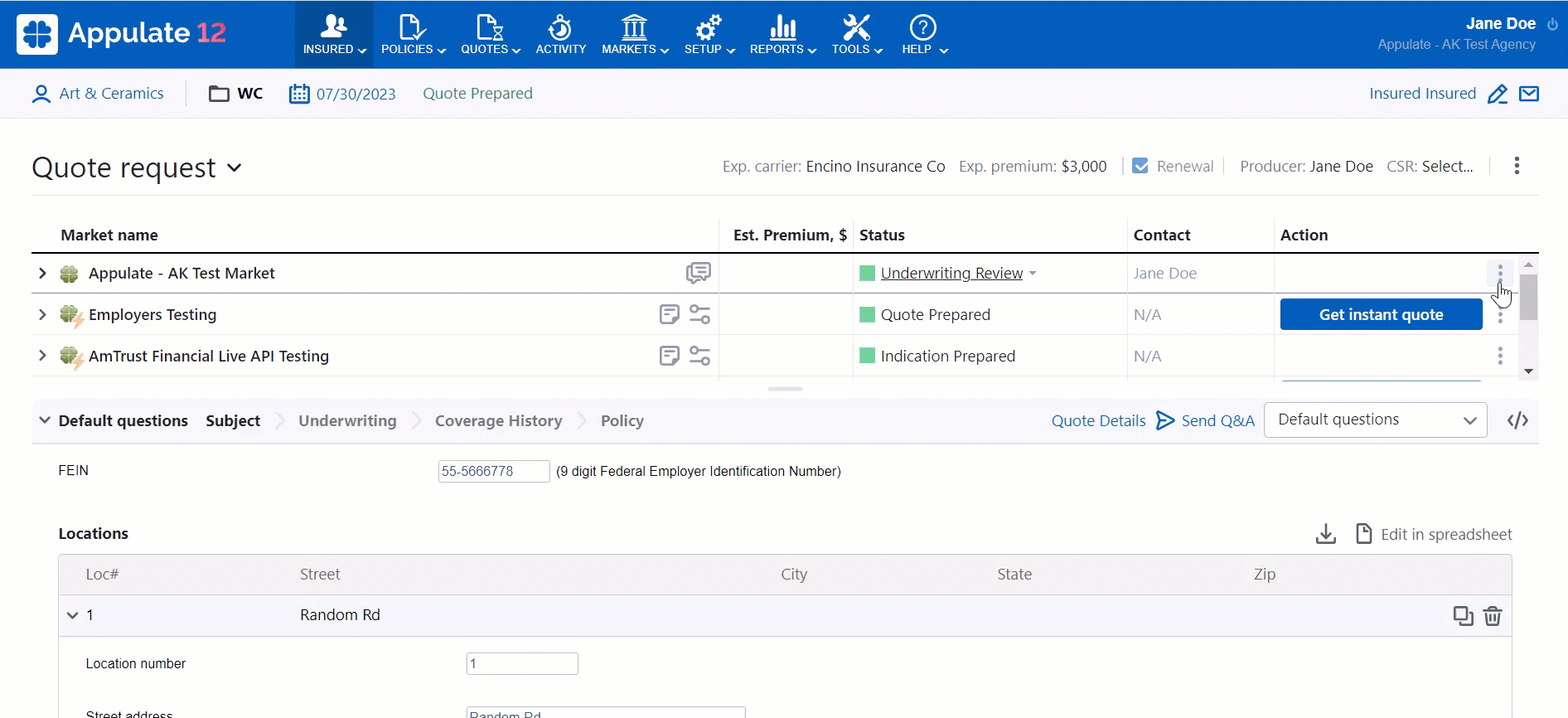
Task: Open the Markets menu
Action: click(x=635, y=35)
